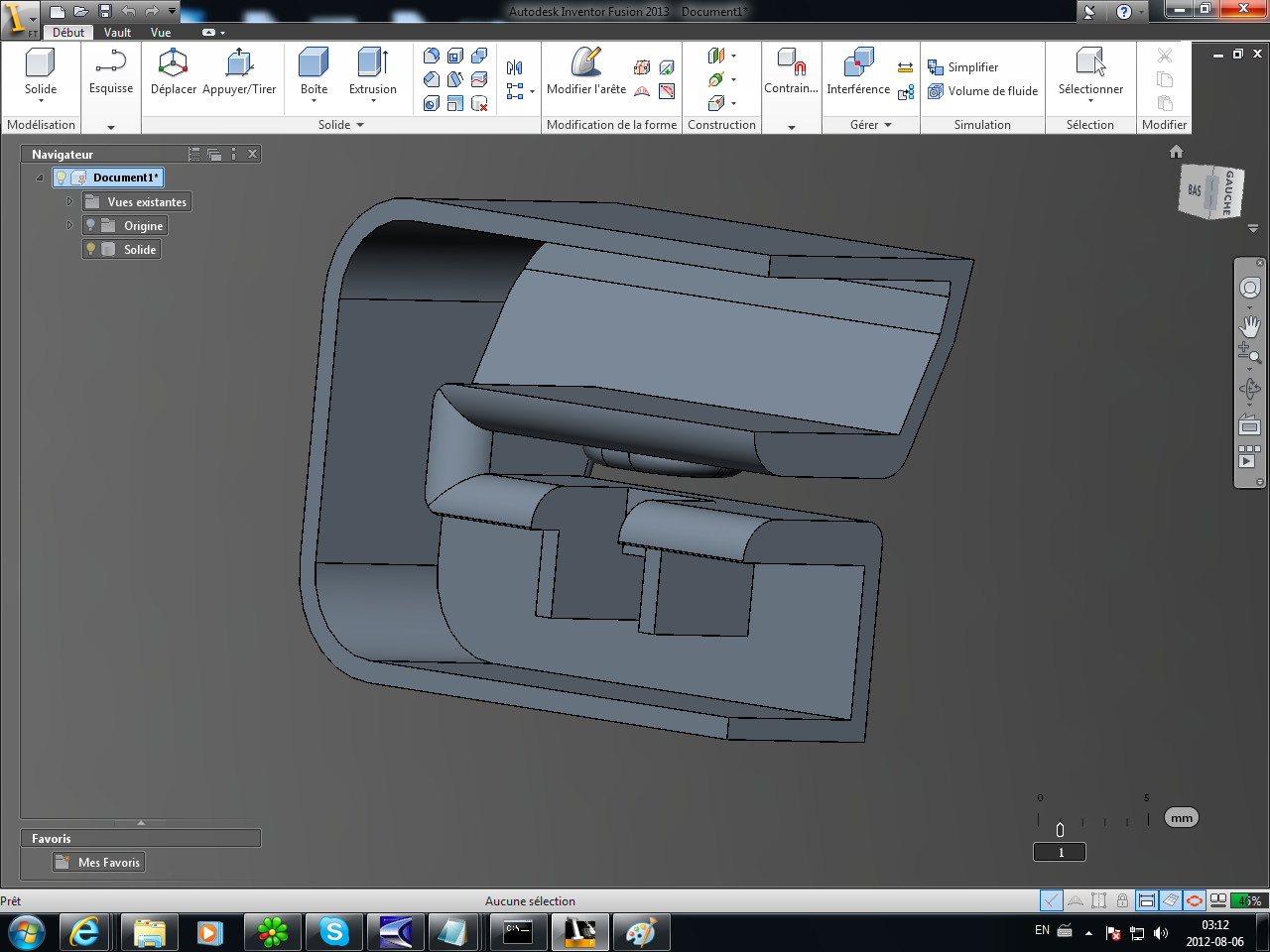Click the Volume de fluide button
Viewport: 1270px width, 952px height.
click(x=992, y=91)
